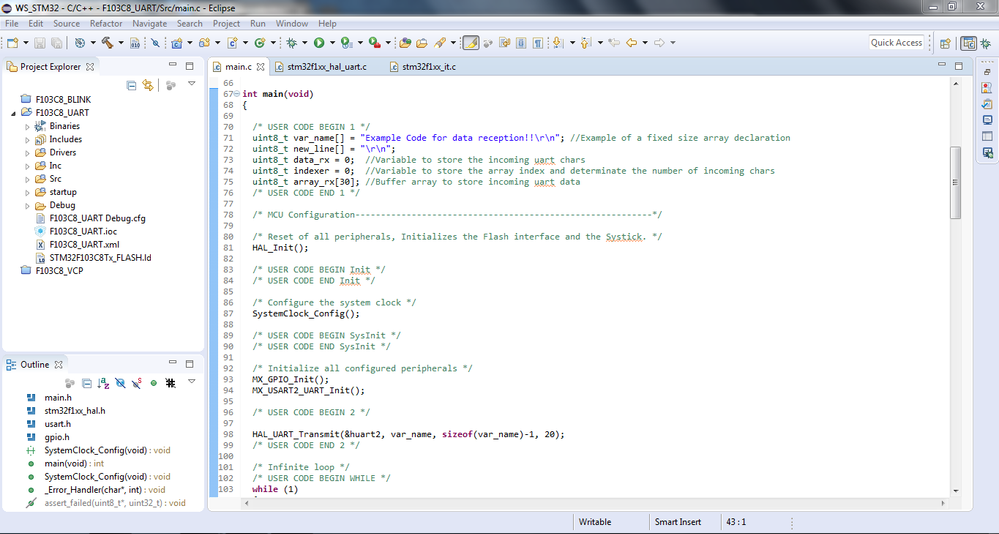Collapse the F103C8_UART project tree
This screenshot has width=999, height=534.
[13, 113]
